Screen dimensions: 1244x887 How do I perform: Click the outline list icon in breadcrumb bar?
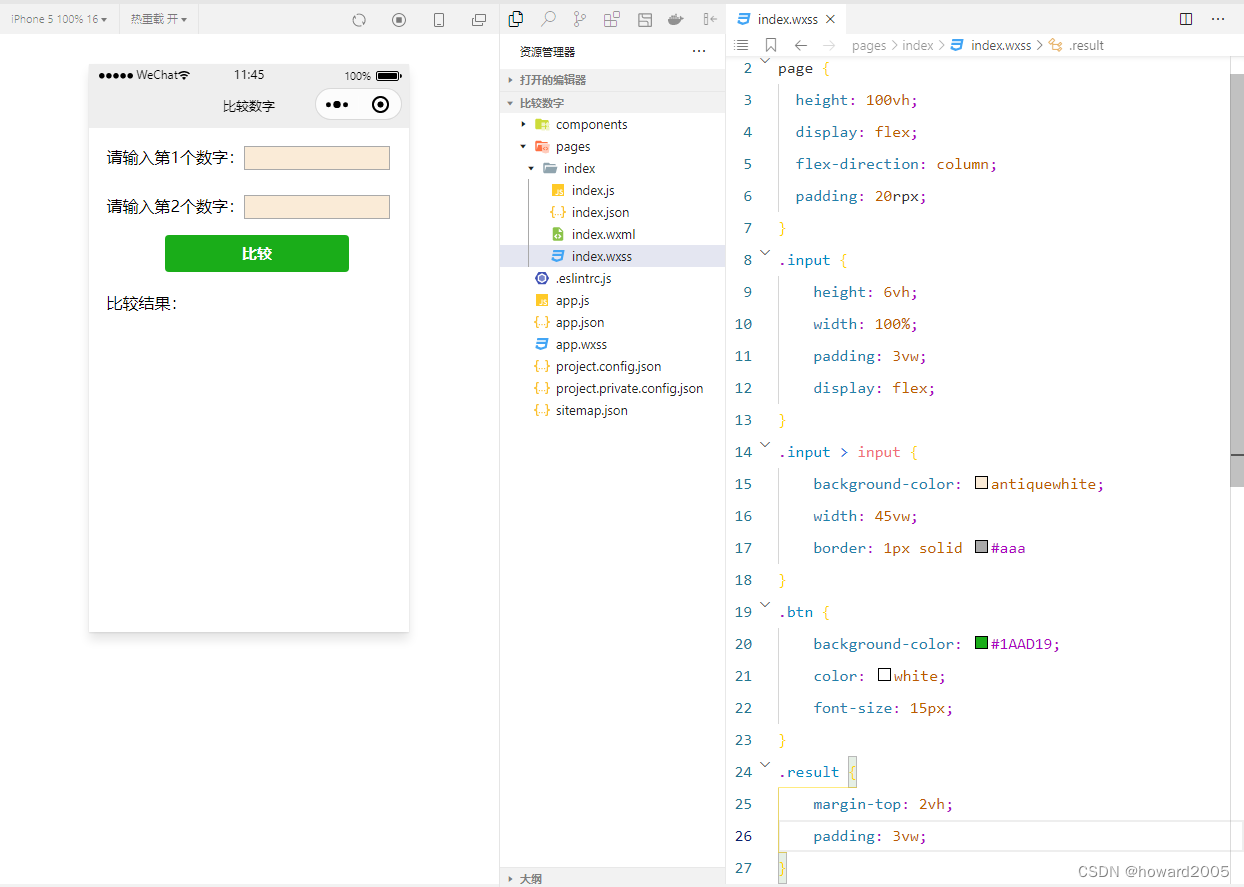coord(741,45)
